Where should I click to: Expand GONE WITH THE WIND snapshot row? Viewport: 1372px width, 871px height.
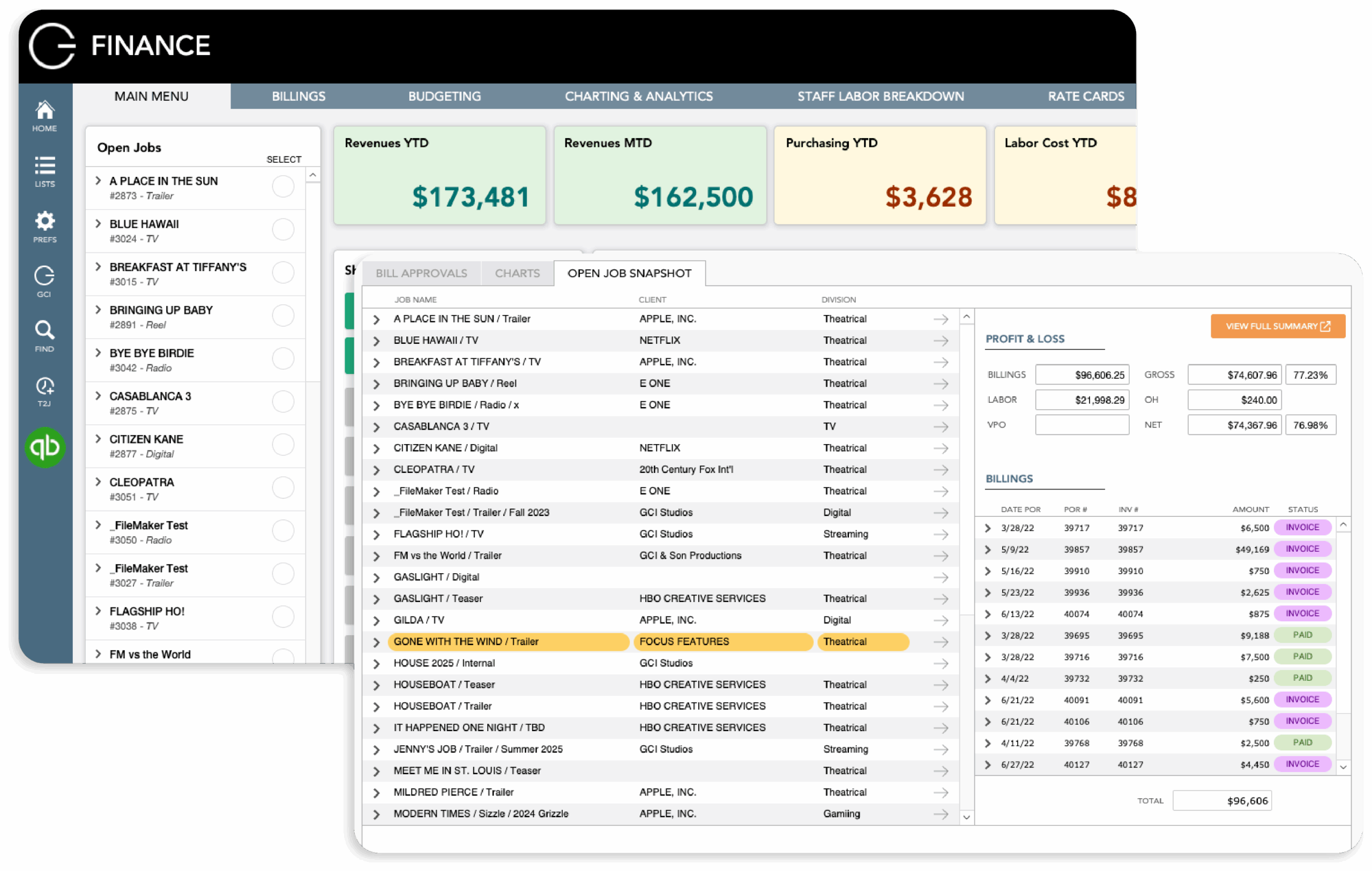pos(376,642)
